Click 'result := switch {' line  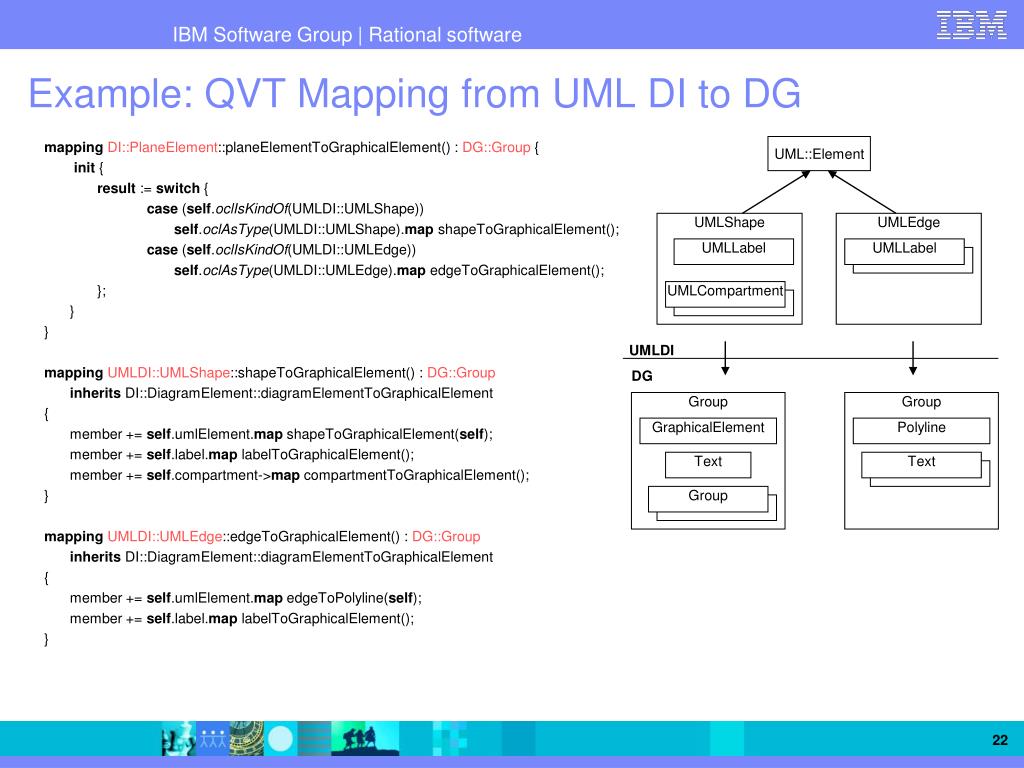point(153,188)
